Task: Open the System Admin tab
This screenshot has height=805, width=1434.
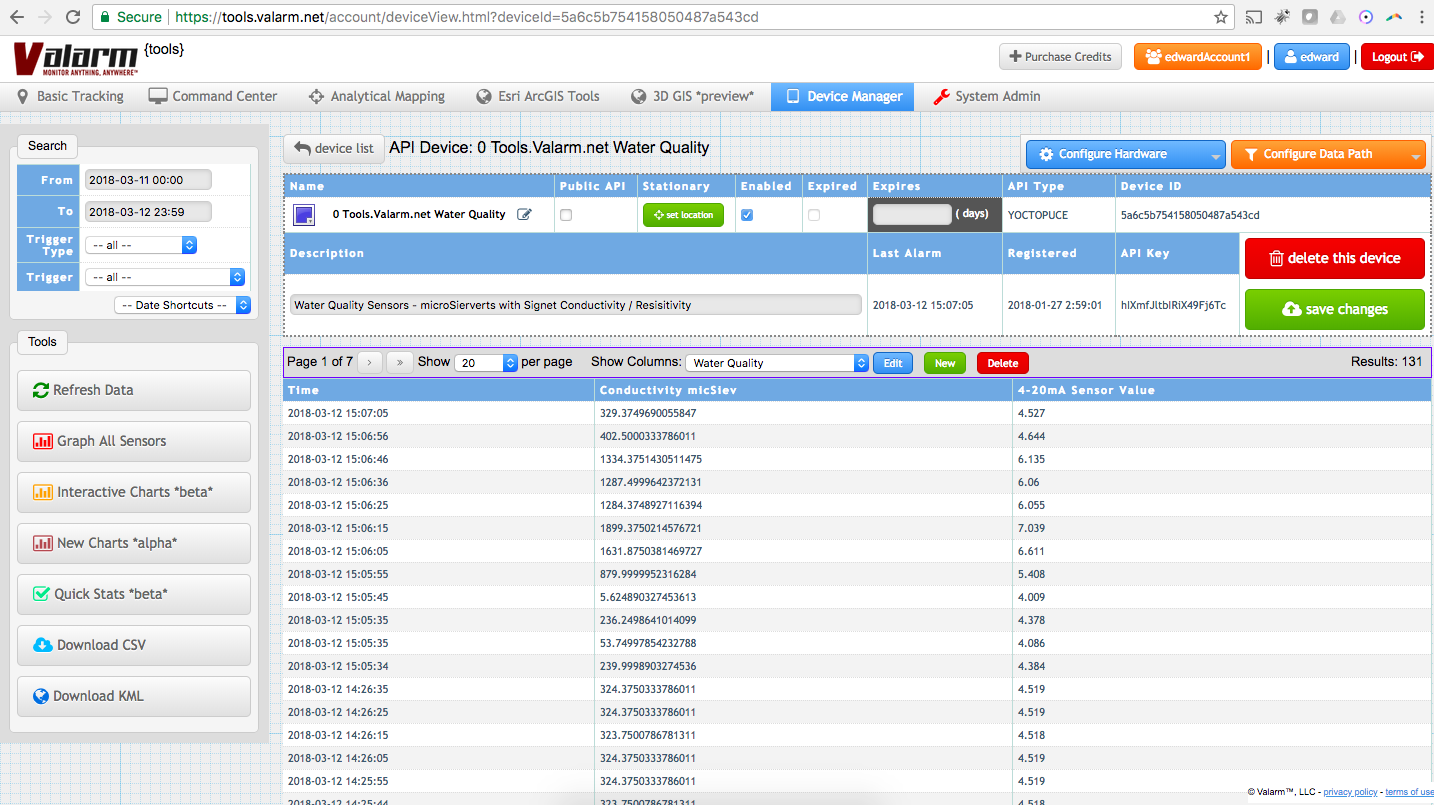Action: coord(987,97)
